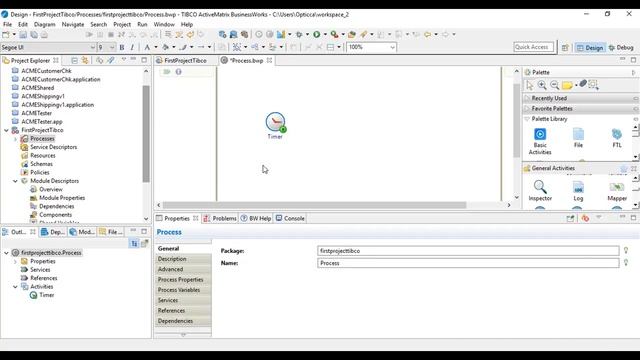This screenshot has width=640, height=360.
Task: Open the FTL palette icon
Action: pyautogui.click(x=617, y=138)
